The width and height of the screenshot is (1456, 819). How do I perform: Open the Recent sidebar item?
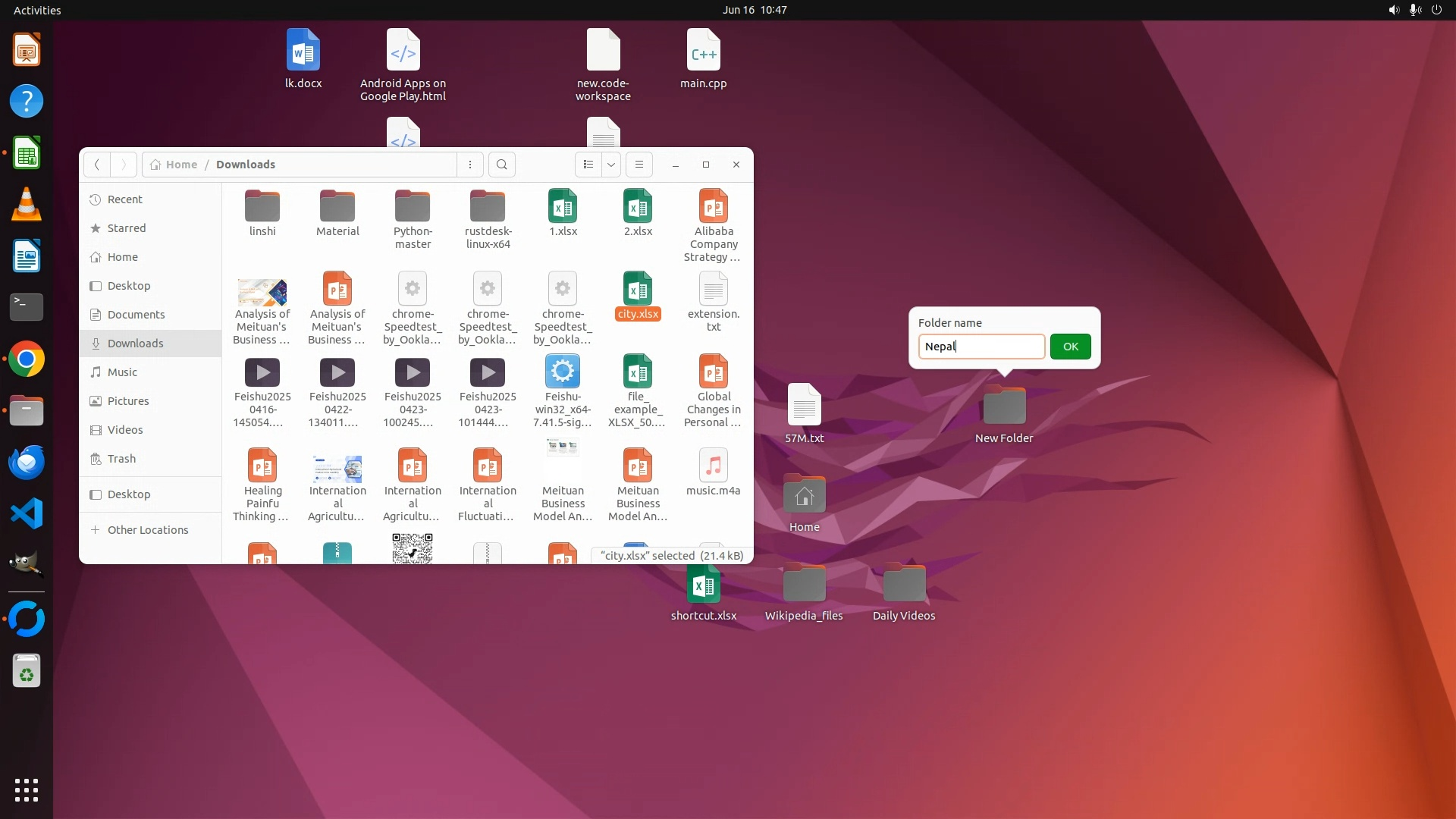pos(124,199)
